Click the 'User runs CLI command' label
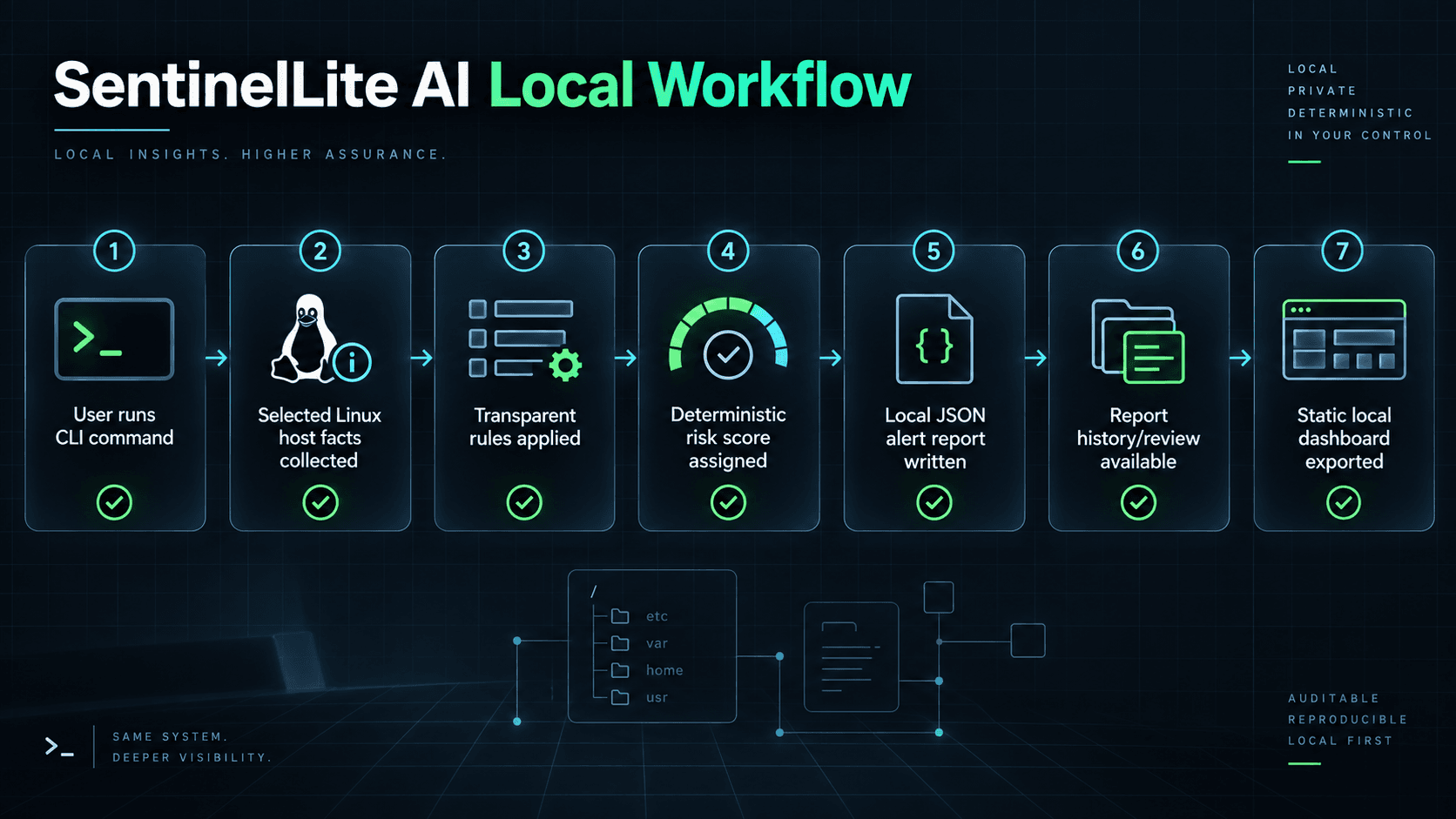This screenshot has width=1456, height=819. pyautogui.click(x=114, y=426)
